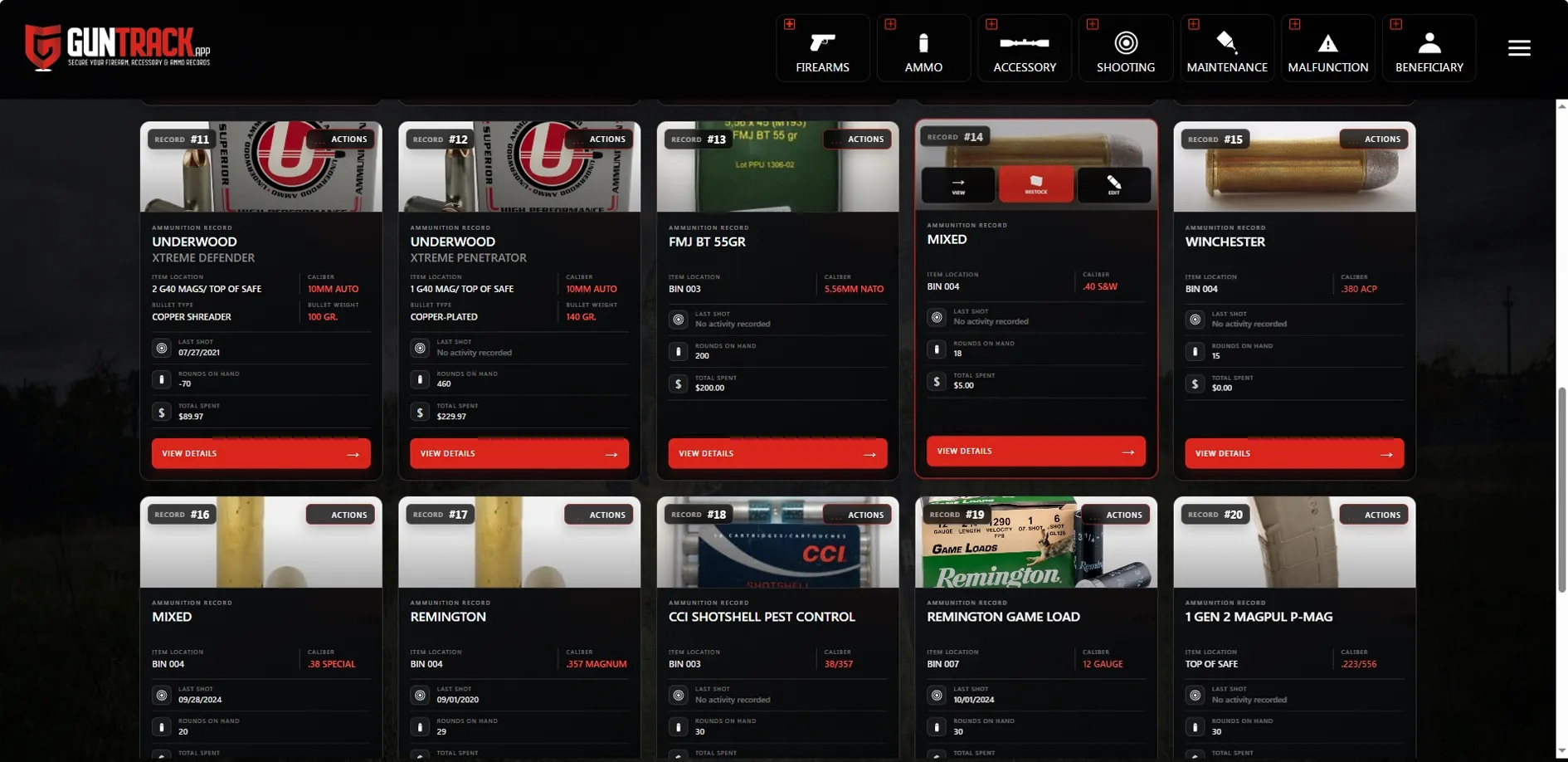Screen dimensions: 1568x762
Task: View details for Winchester .380 ACP
Action: click(1294, 454)
